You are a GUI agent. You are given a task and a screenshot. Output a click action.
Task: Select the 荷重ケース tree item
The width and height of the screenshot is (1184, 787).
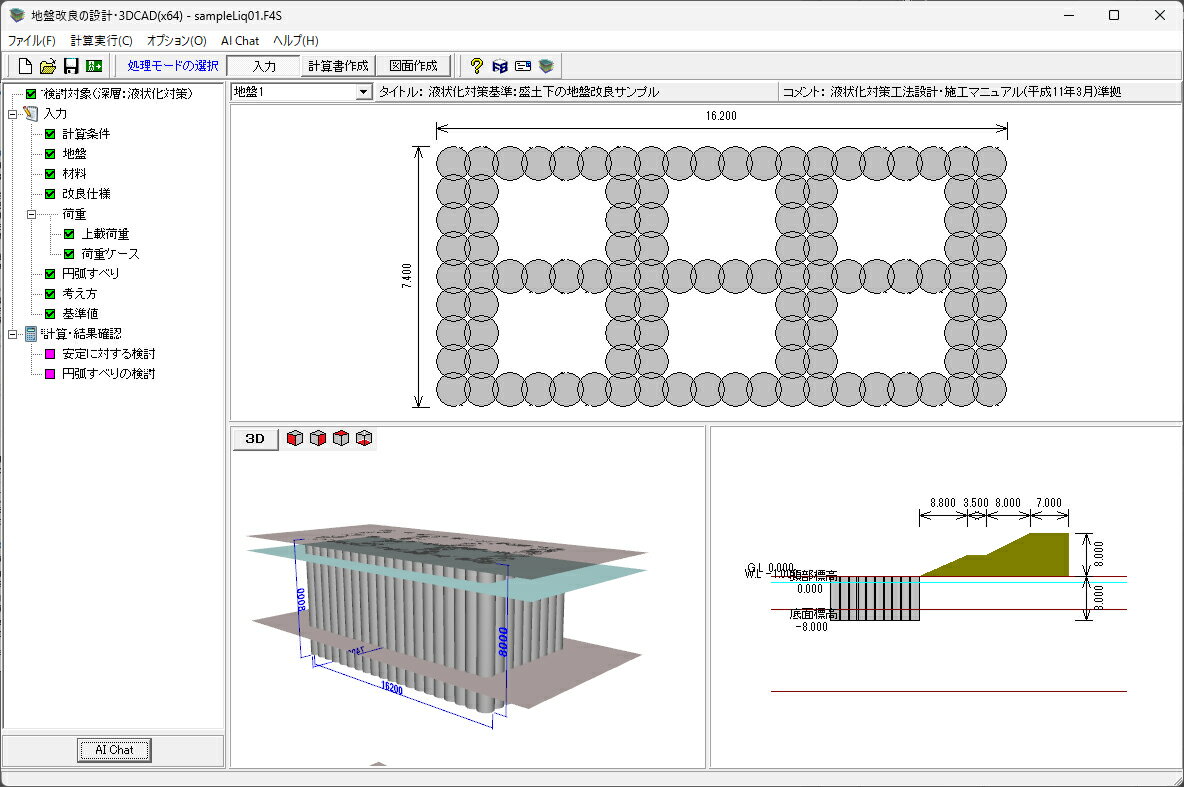pos(110,254)
